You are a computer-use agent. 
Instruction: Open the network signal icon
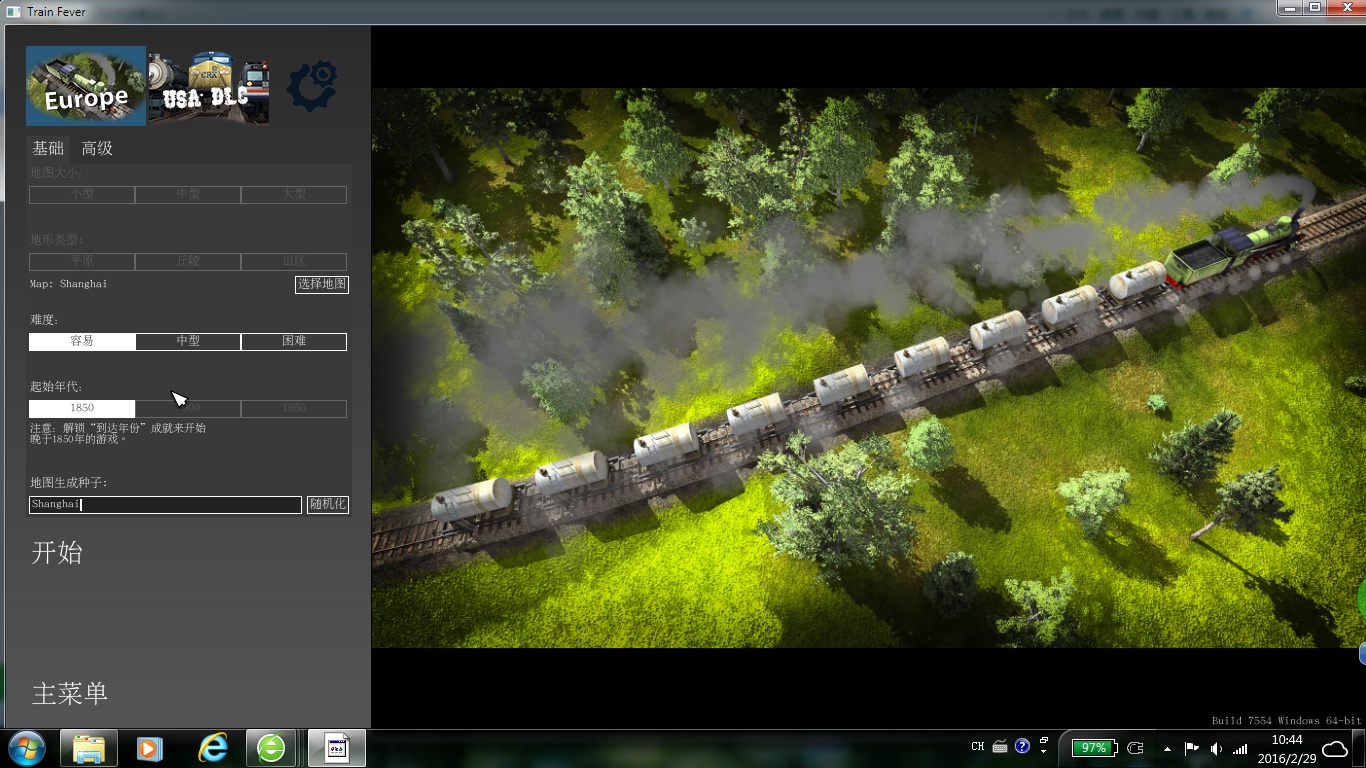[1241, 748]
